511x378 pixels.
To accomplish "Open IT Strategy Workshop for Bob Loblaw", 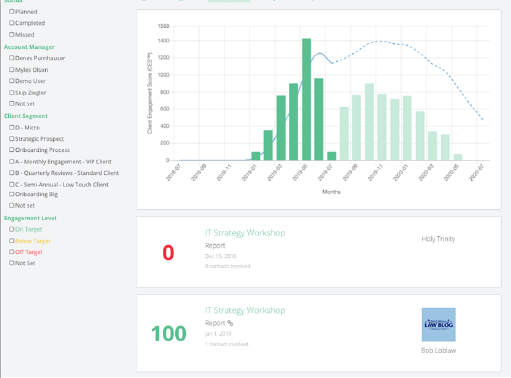I will coord(245,310).
